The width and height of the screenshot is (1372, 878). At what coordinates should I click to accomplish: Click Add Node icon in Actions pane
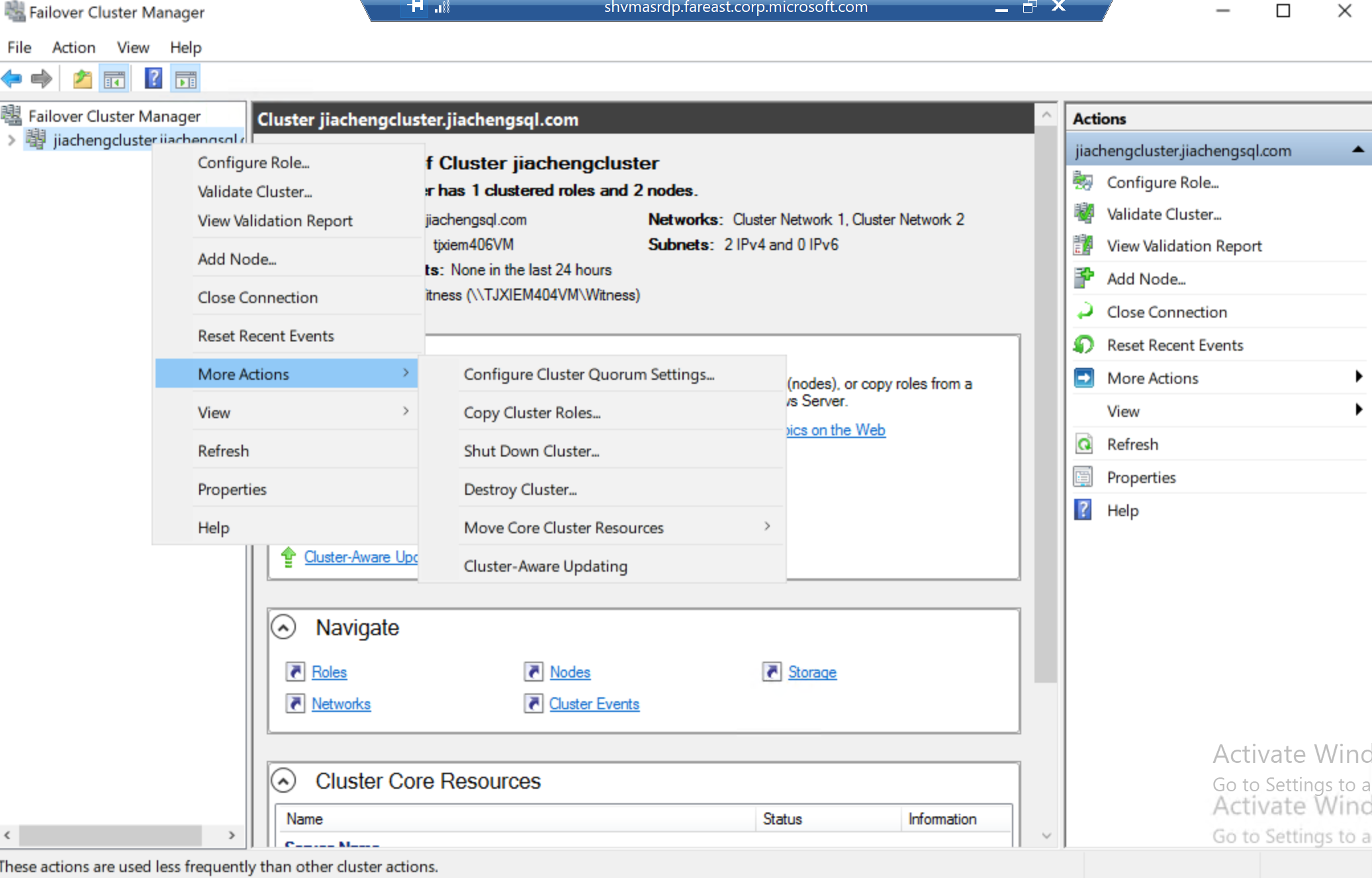pyautogui.click(x=1083, y=279)
